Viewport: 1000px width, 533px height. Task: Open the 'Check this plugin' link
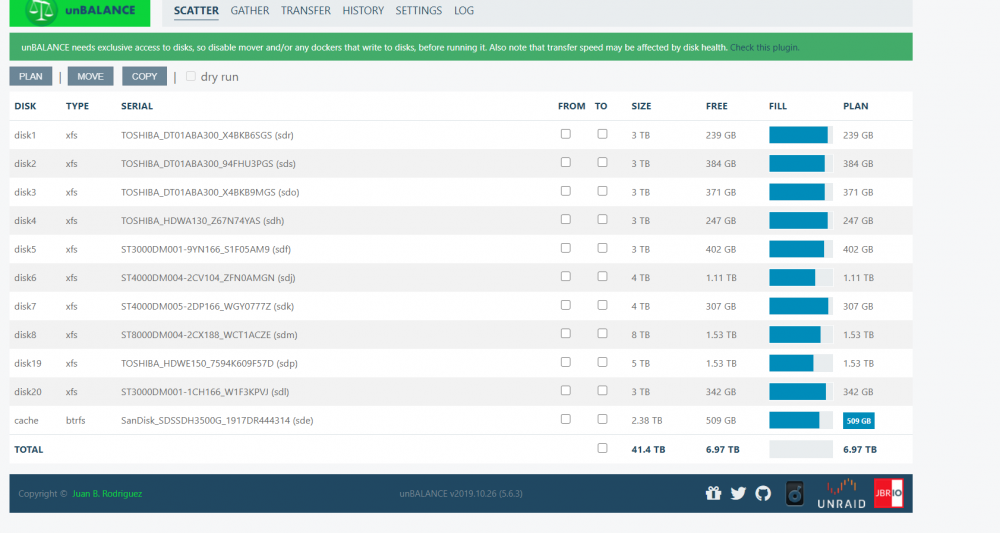point(764,47)
